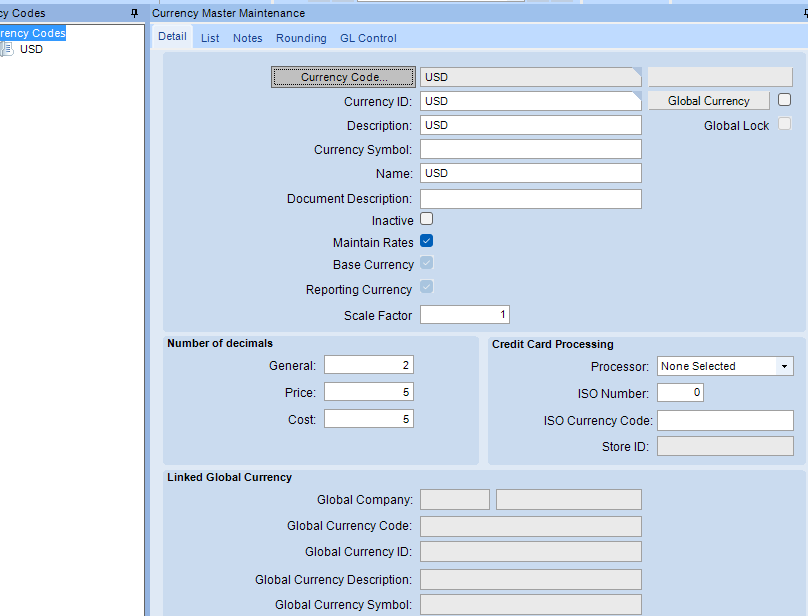Focus the ISO Number field
Screen dimensions: 808x616
[x=680, y=393]
